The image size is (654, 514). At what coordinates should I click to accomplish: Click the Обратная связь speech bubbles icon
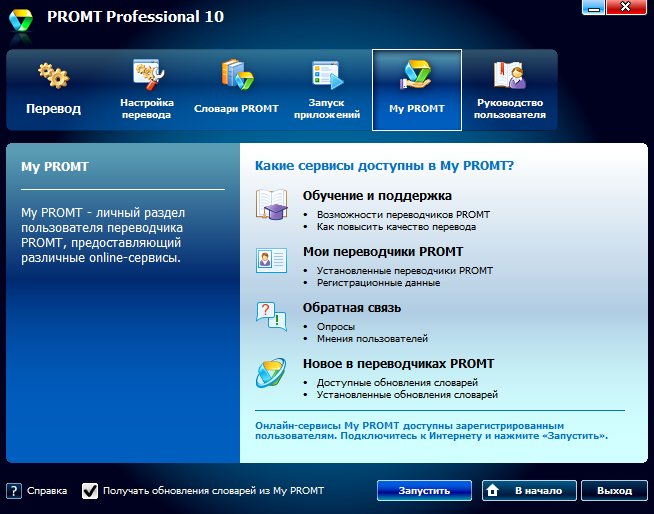pos(271,317)
